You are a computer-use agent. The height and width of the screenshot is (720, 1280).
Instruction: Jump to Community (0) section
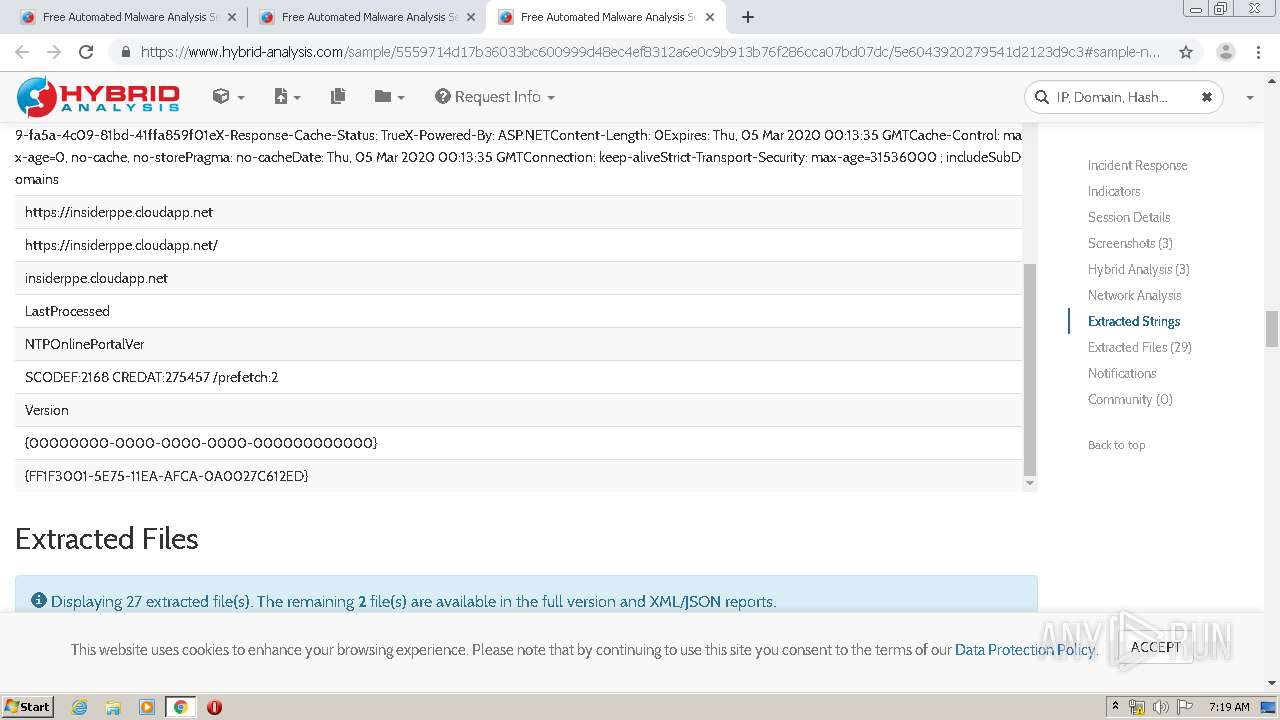(1130, 399)
